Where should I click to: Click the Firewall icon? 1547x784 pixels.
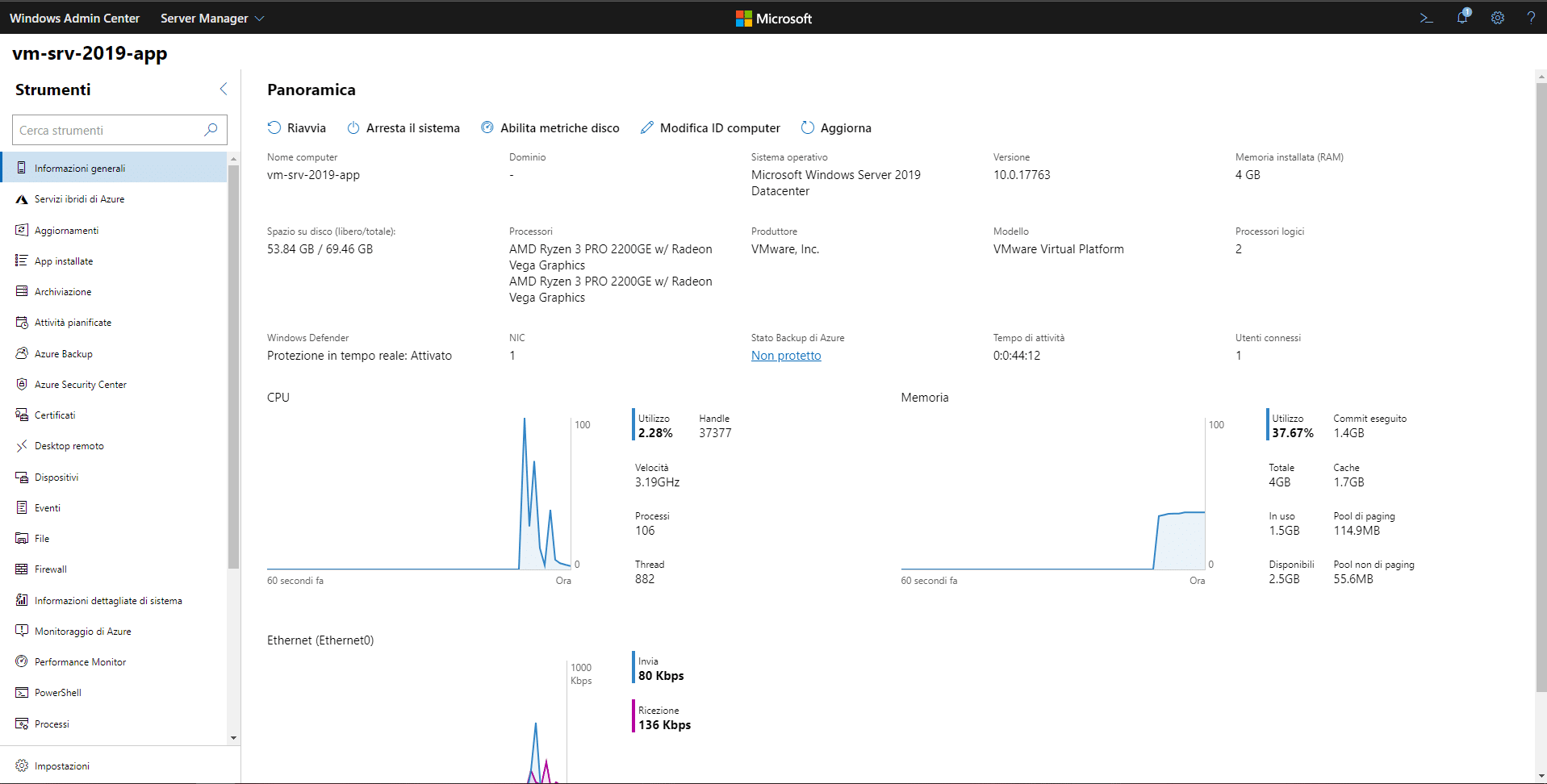pyautogui.click(x=22, y=569)
